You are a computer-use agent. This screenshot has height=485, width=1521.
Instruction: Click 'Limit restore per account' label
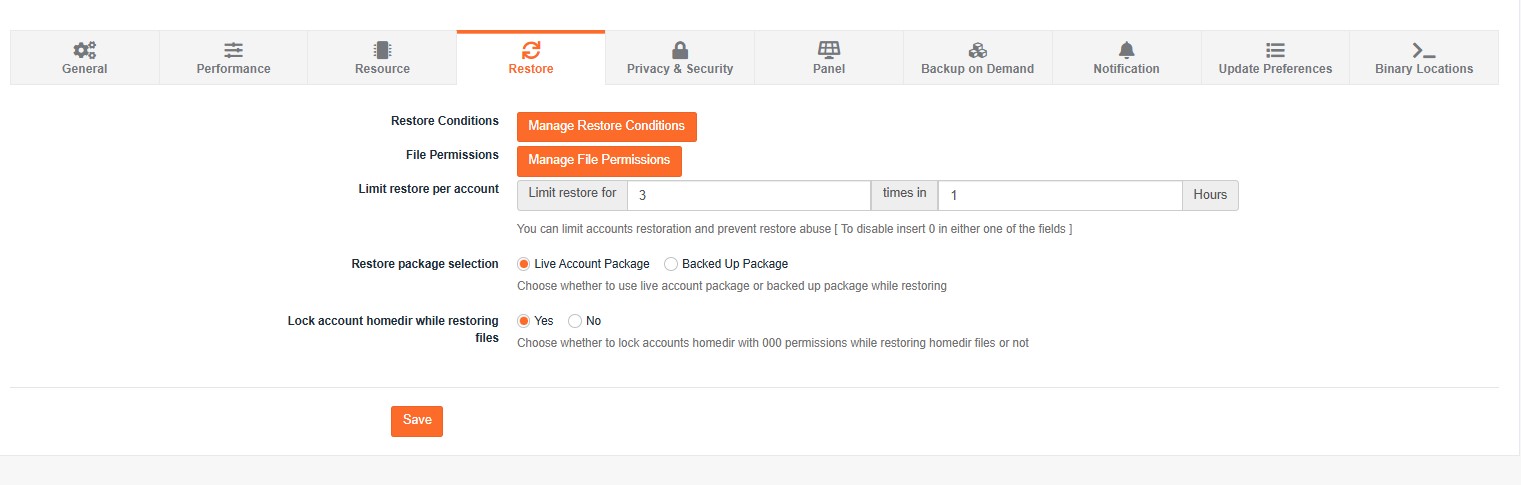coord(428,188)
